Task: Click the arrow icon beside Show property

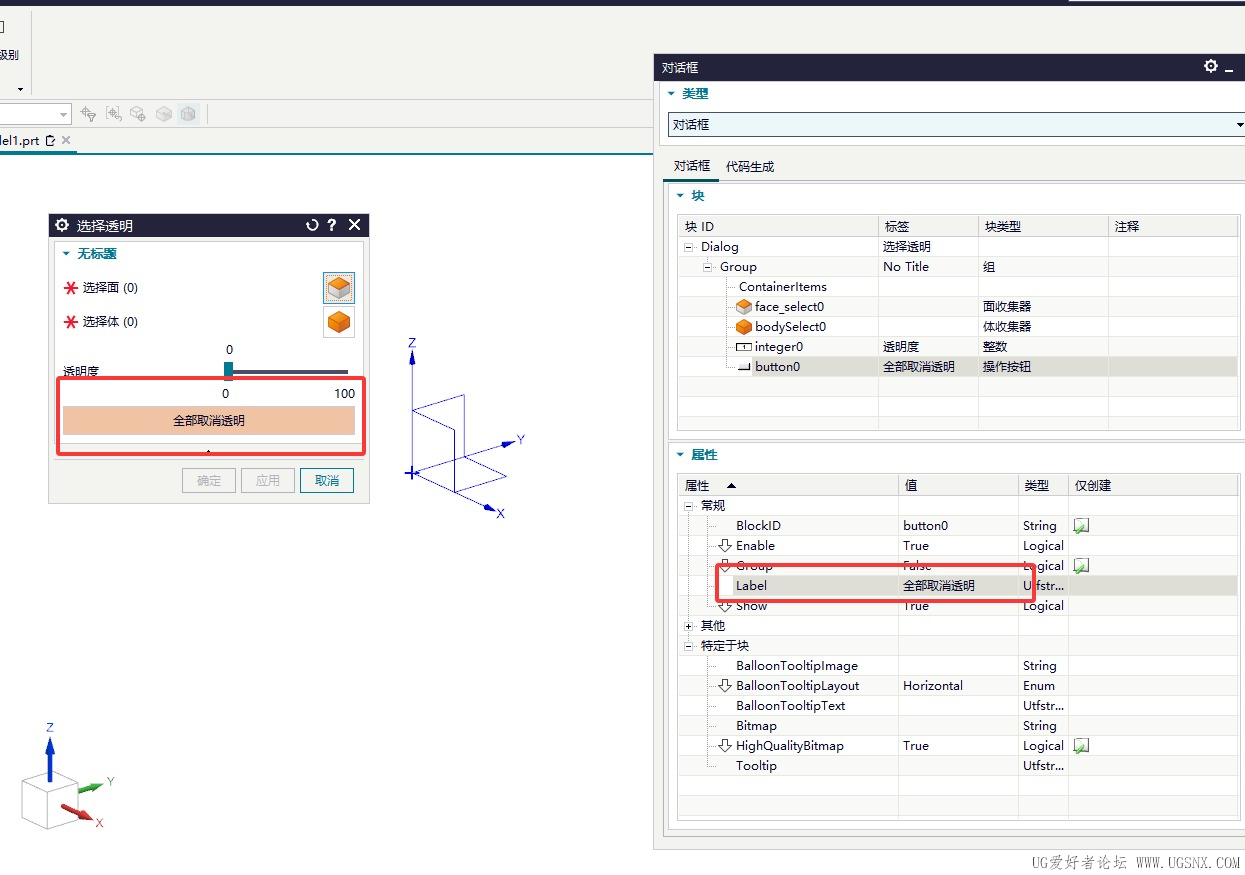Action: click(x=726, y=606)
